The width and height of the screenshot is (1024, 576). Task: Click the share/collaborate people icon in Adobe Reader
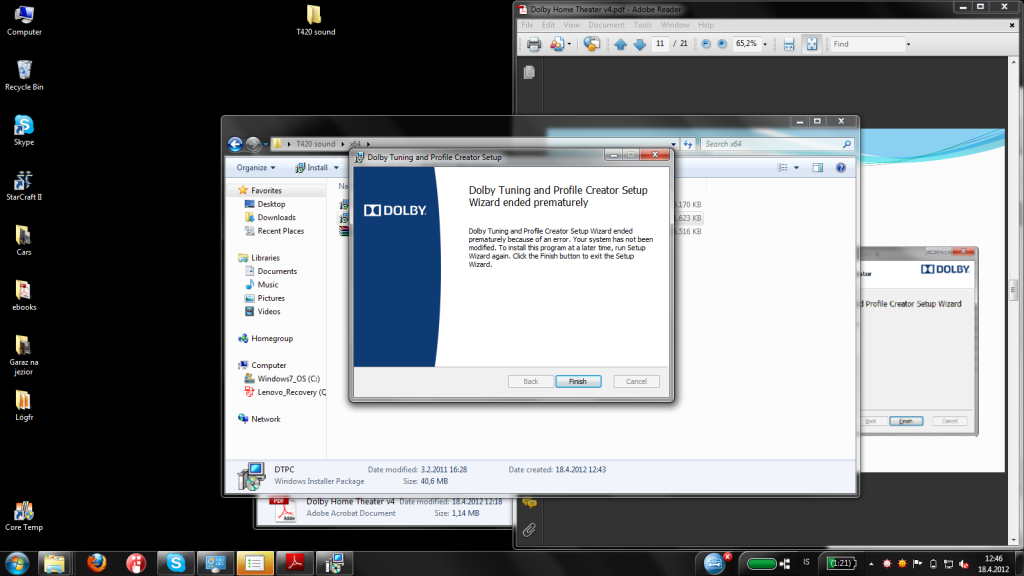click(x=556, y=44)
